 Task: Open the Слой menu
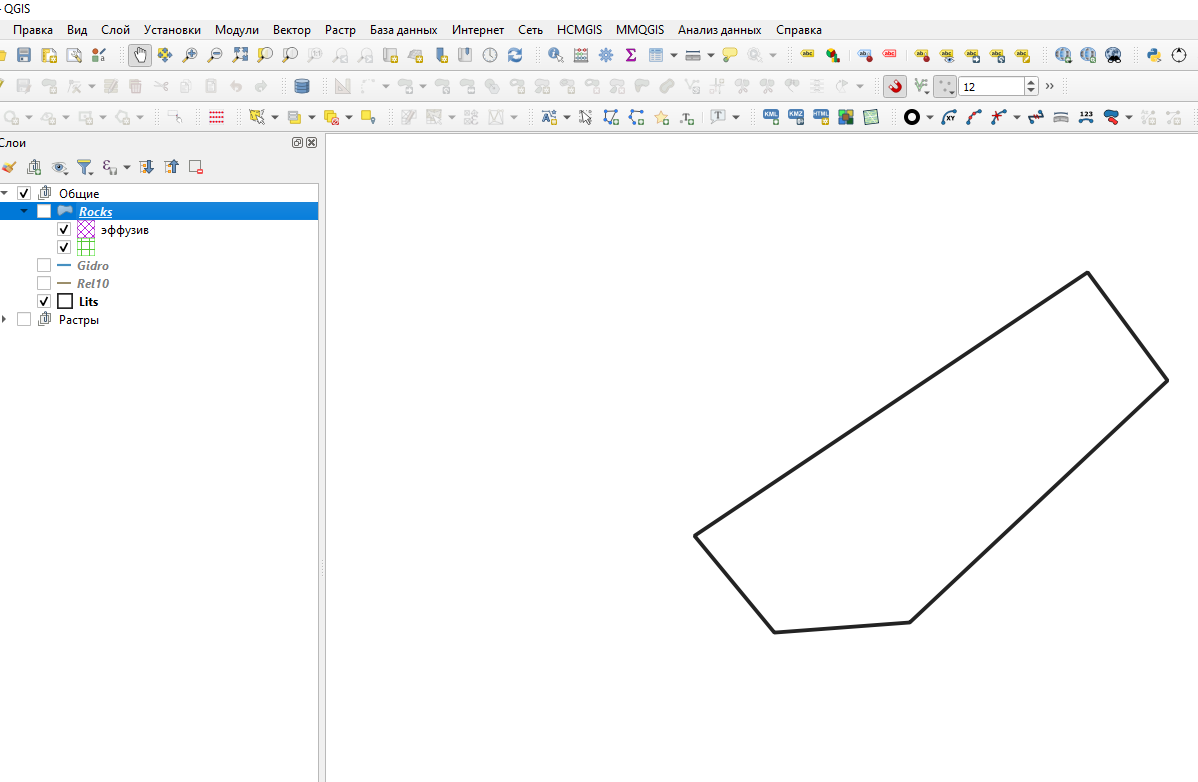pyautogui.click(x=115, y=30)
